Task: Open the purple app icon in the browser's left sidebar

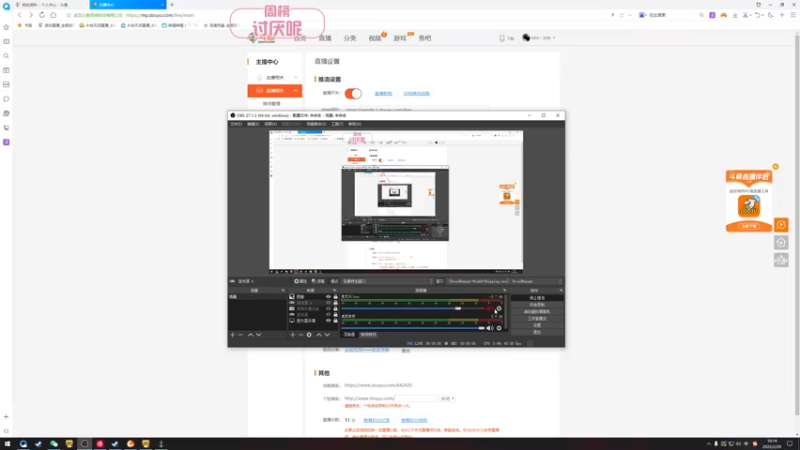Action: pyautogui.click(x=6, y=142)
